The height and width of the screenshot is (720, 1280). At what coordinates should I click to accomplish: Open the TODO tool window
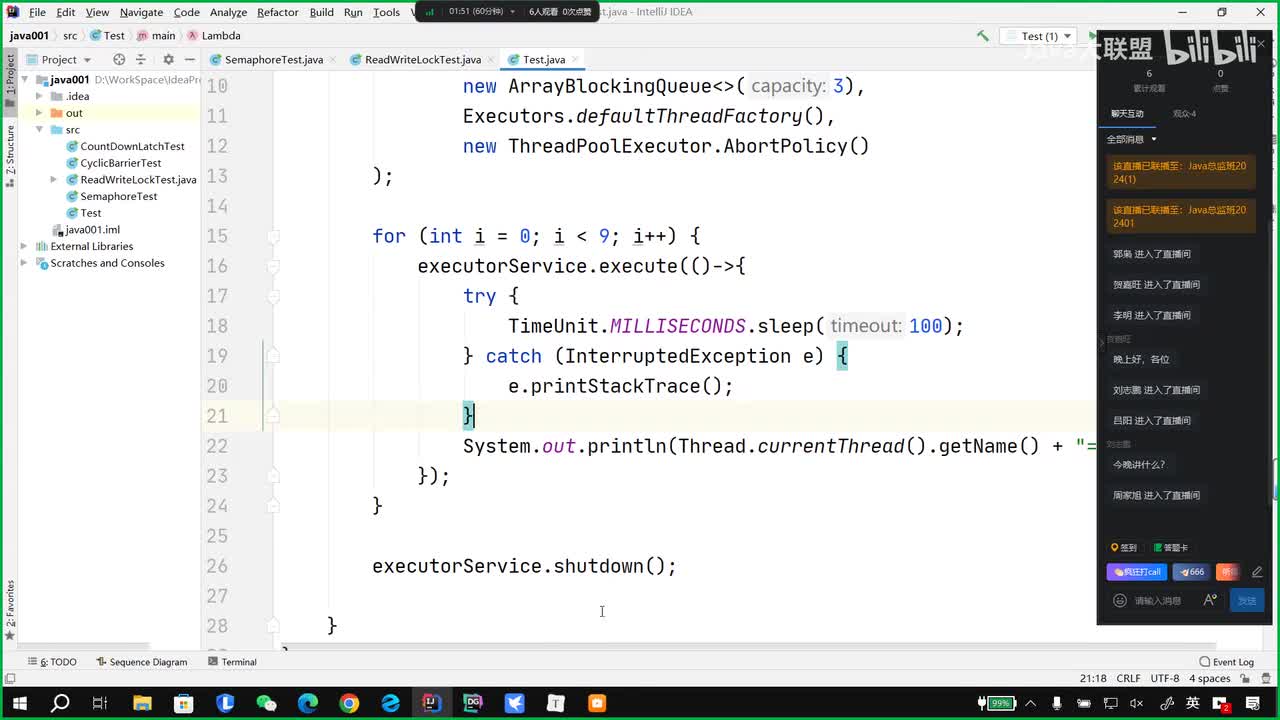[54, 662]
